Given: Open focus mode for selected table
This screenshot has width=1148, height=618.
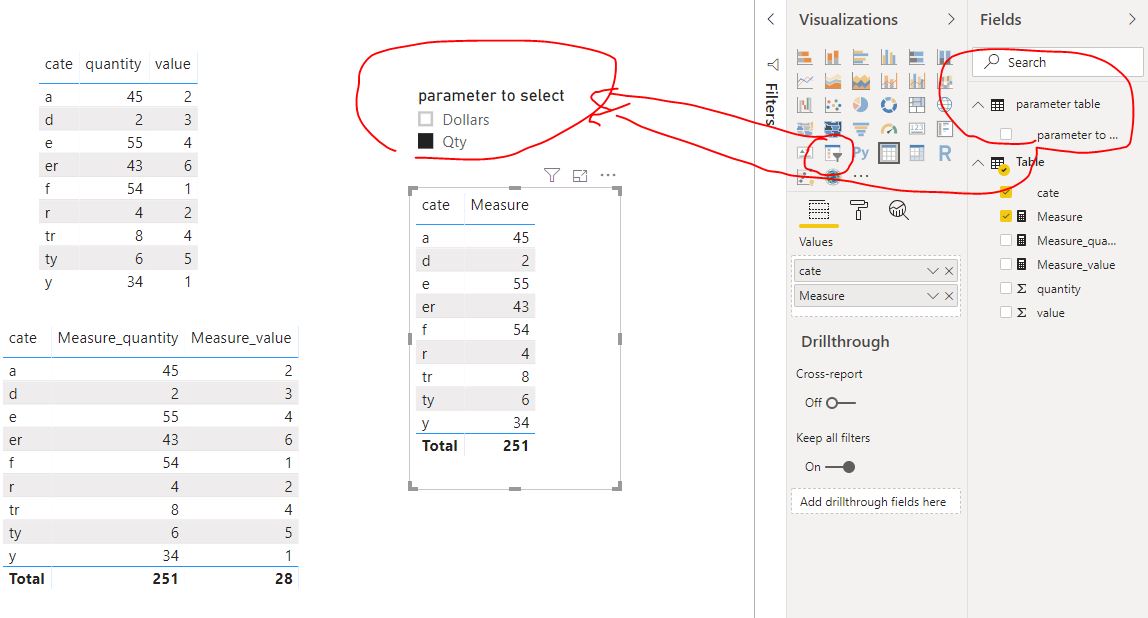Looking at the screenshot, I should pyautogui.click(x=580, y=176).
